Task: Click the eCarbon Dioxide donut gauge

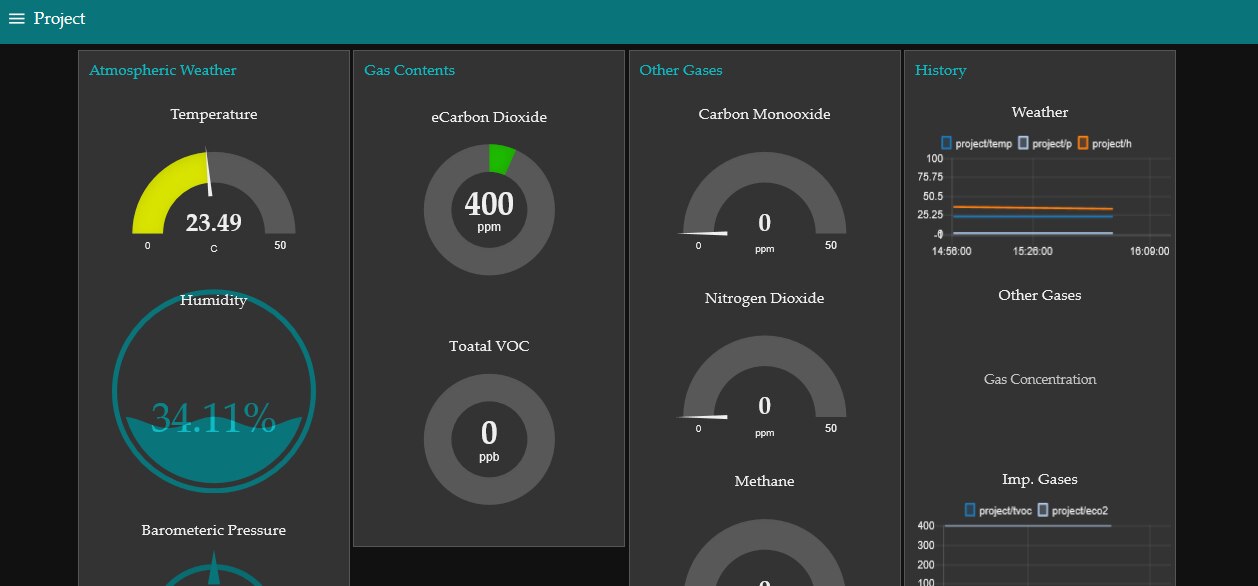Action: click(489, 210)
